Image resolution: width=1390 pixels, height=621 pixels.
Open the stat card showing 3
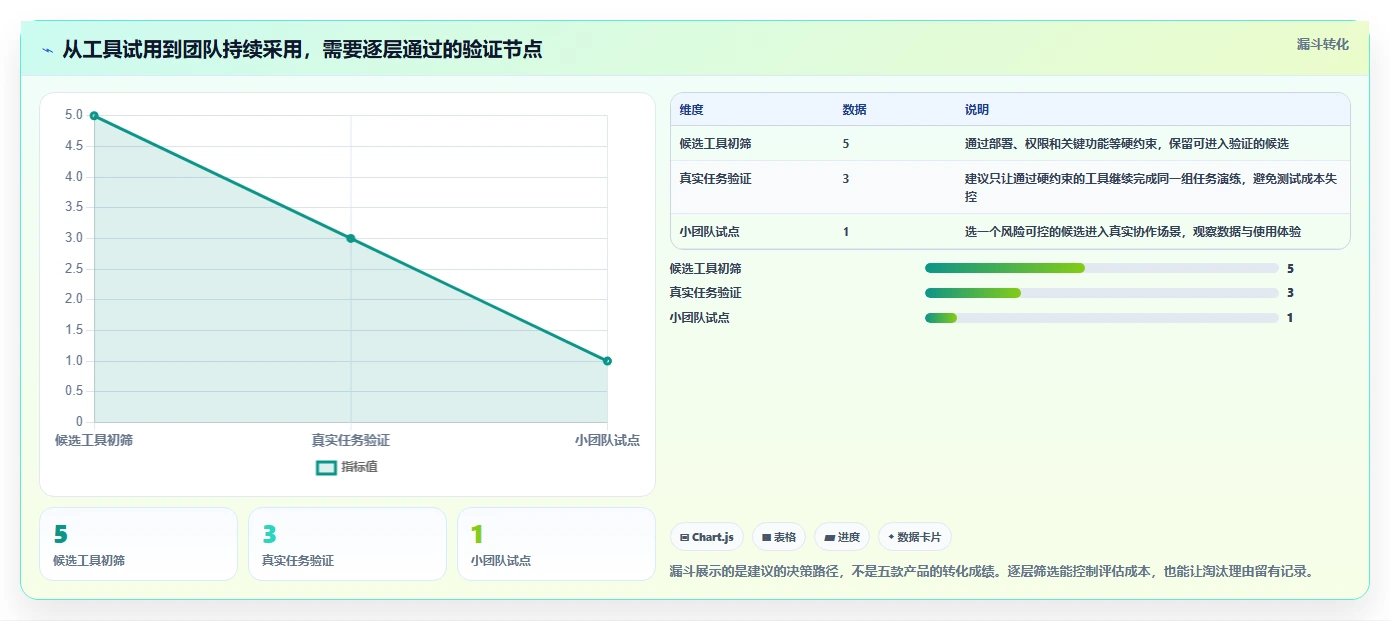347,544
